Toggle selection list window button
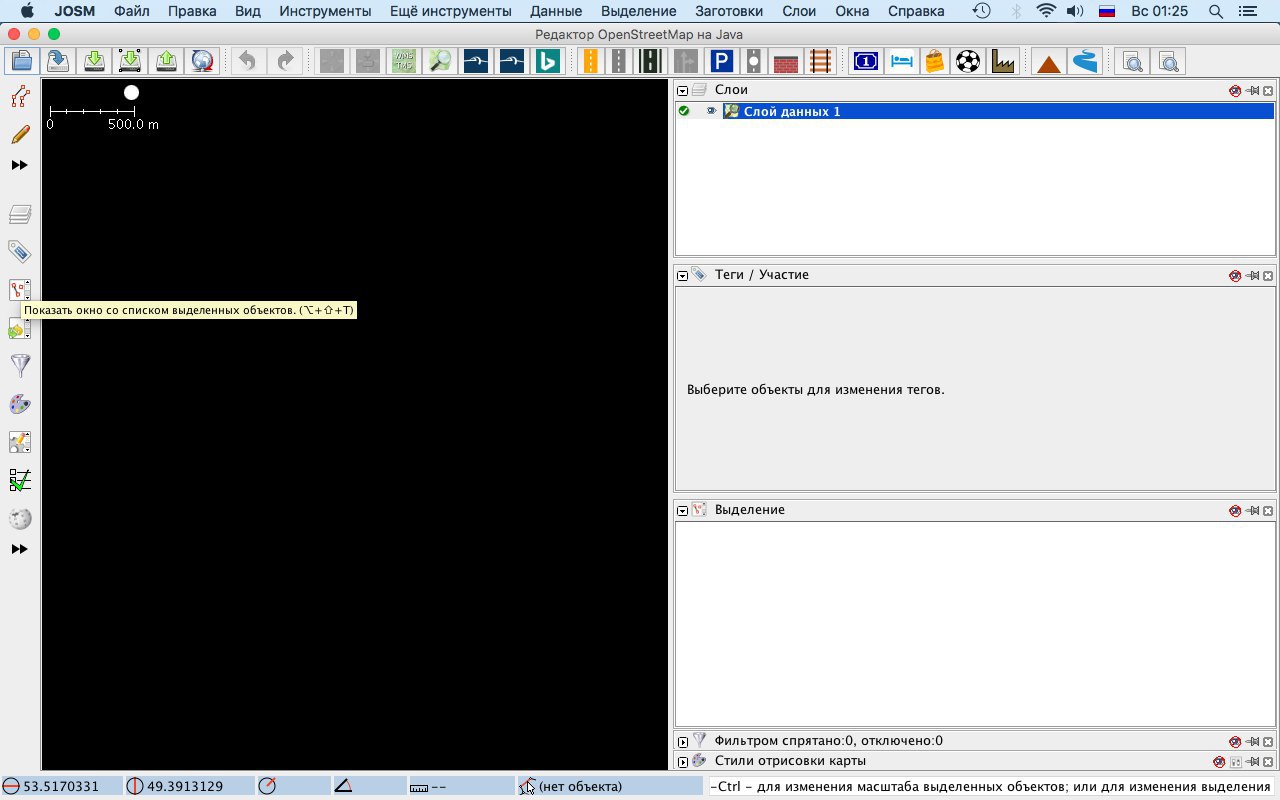The image size is (1280, 800). [x=20, y=290]
